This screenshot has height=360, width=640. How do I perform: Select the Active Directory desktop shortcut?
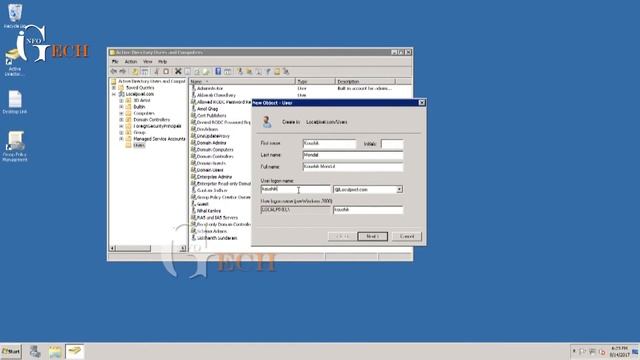[x=14, y=63]
